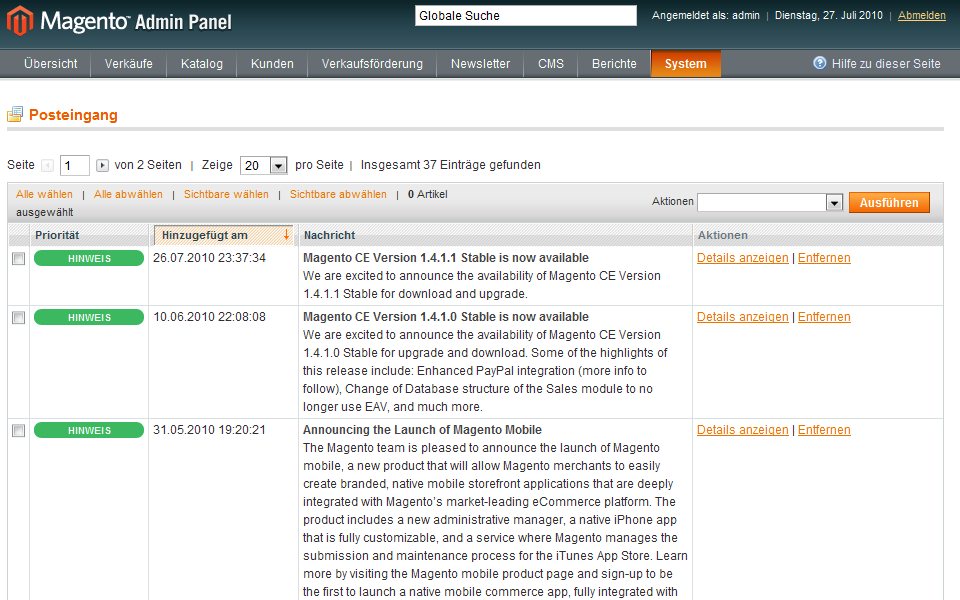Click 'Insgesamt 37 Einträge gefunden' text
This screenshot has width=960, height=600.
click(x=451, y=165)
